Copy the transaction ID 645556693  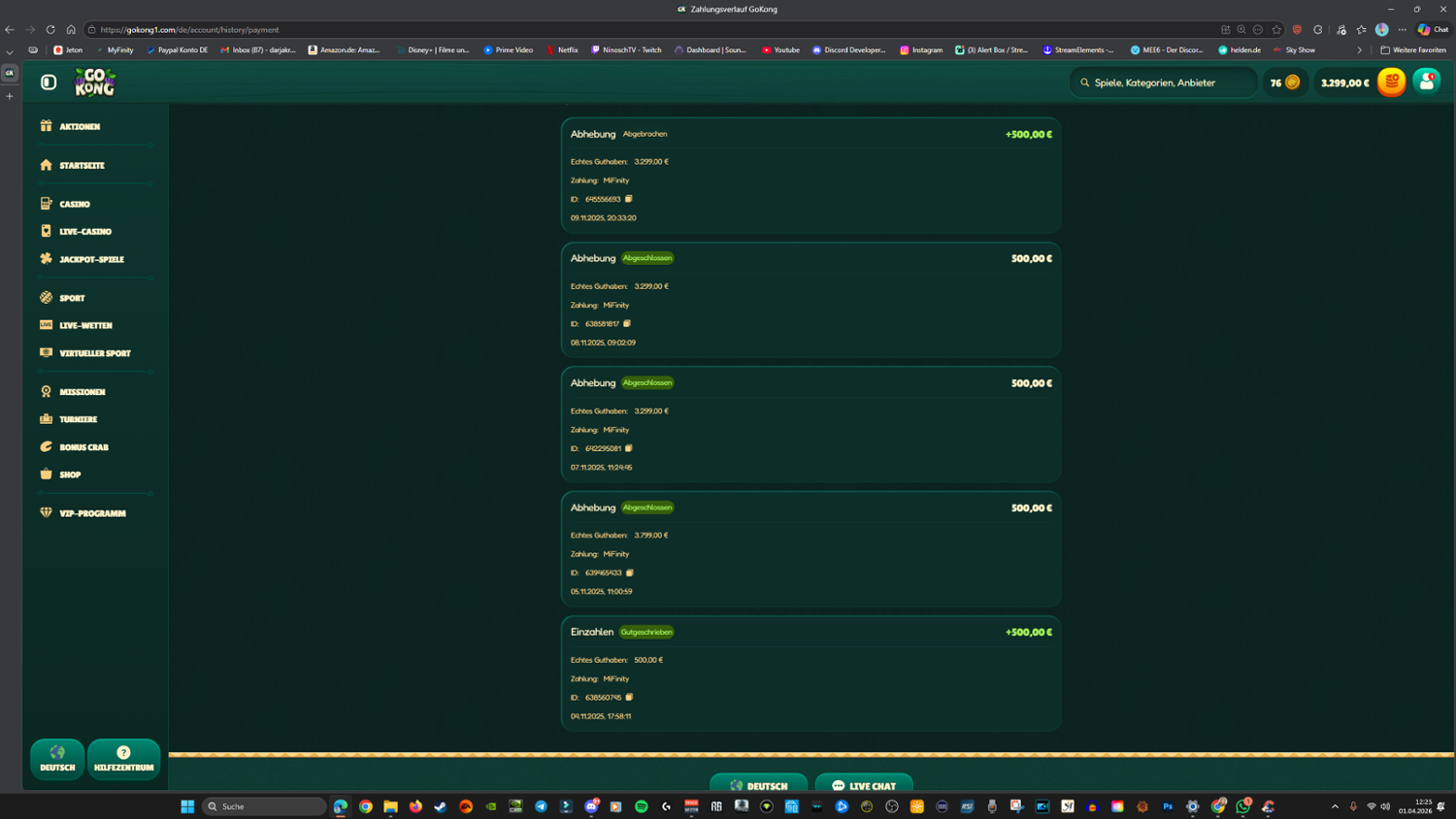[x=629, y=199]
